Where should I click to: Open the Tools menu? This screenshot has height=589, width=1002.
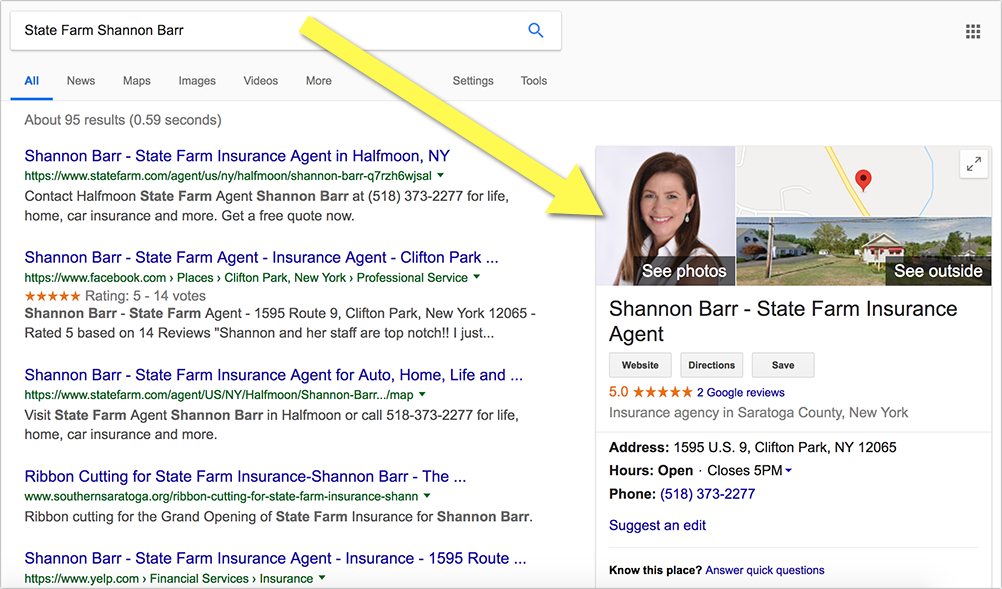point(534,80)
